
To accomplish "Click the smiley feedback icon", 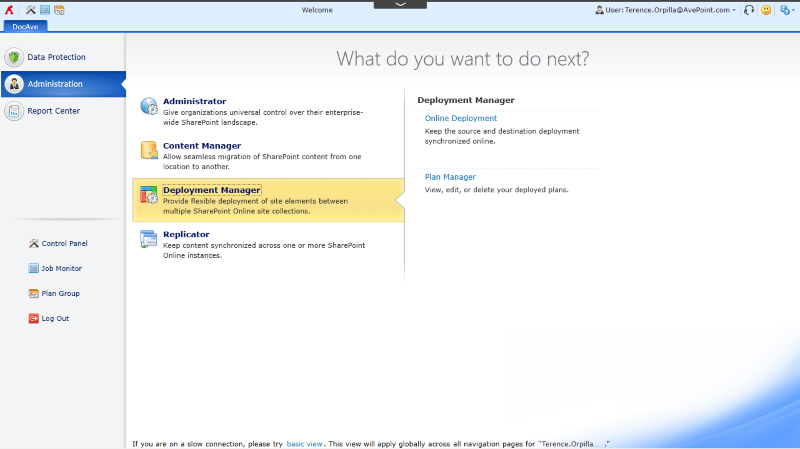I will (766, 10).
